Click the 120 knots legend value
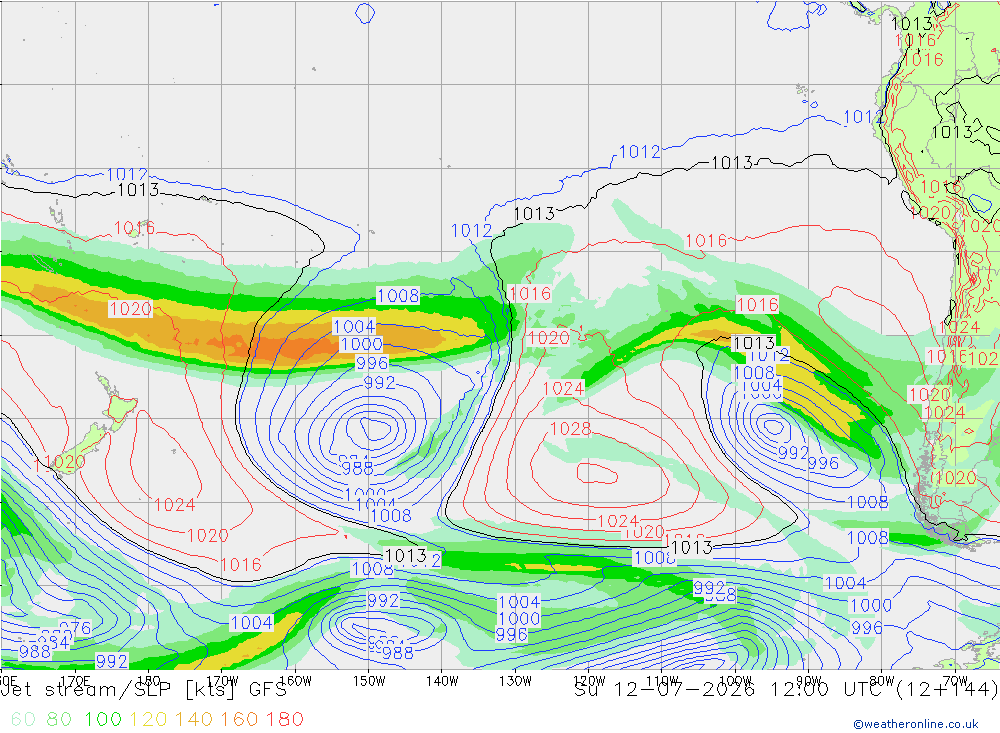This screenshot has height=733, width=1000. pos(149,719)
